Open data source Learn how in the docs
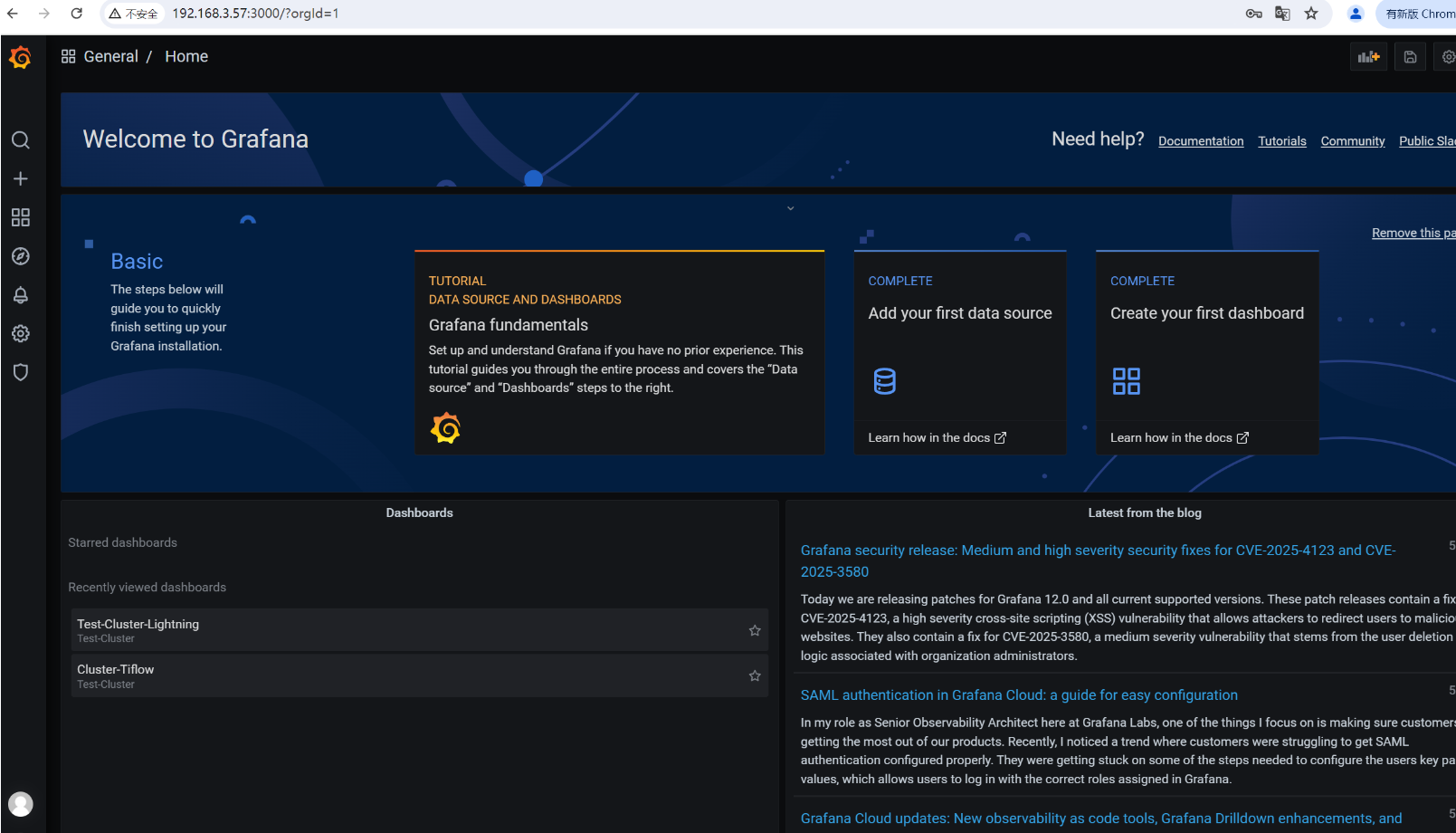The image size is (1456, 833). tap(937, 437)
